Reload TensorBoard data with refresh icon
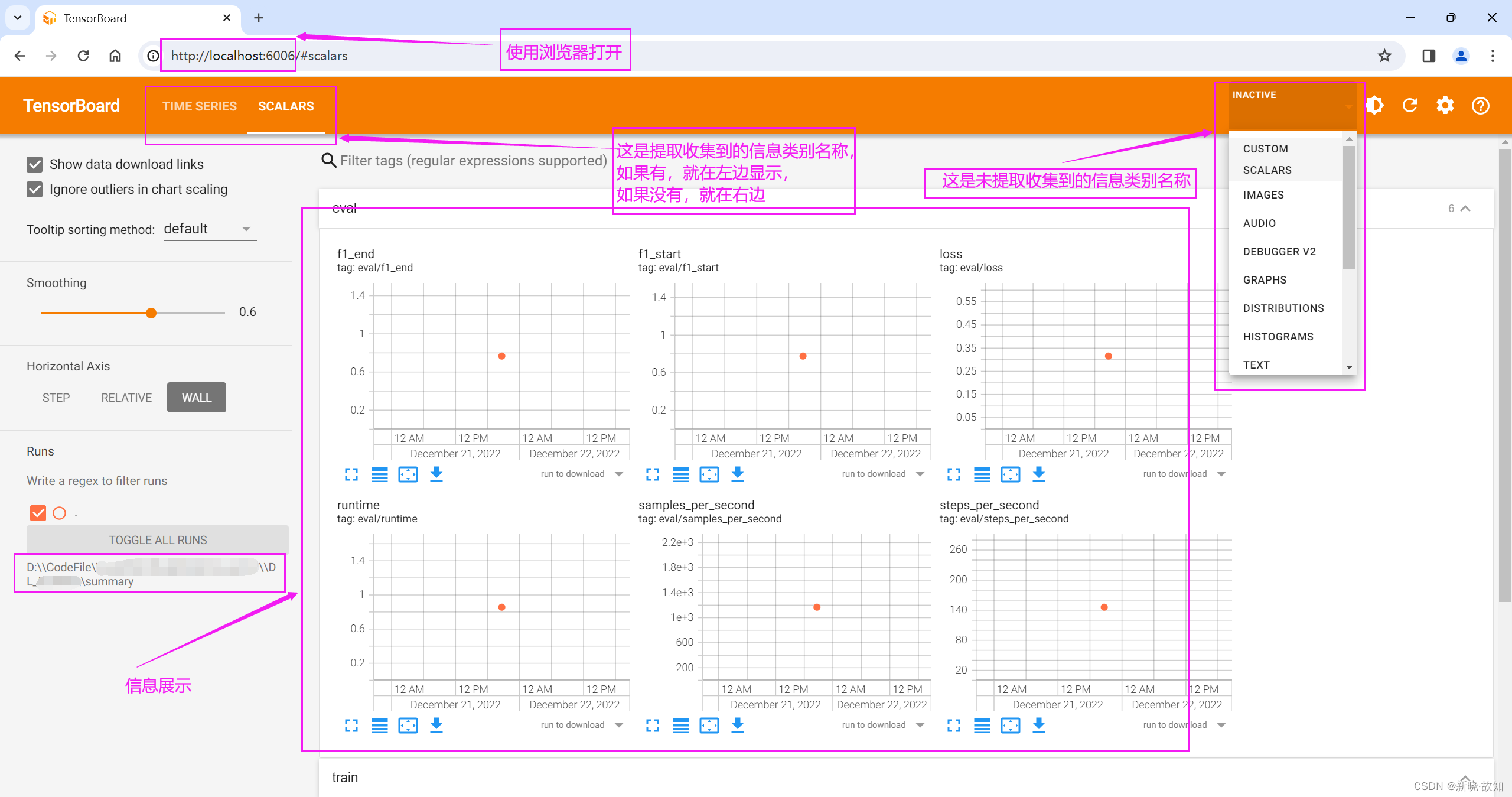 [1410, 106]
